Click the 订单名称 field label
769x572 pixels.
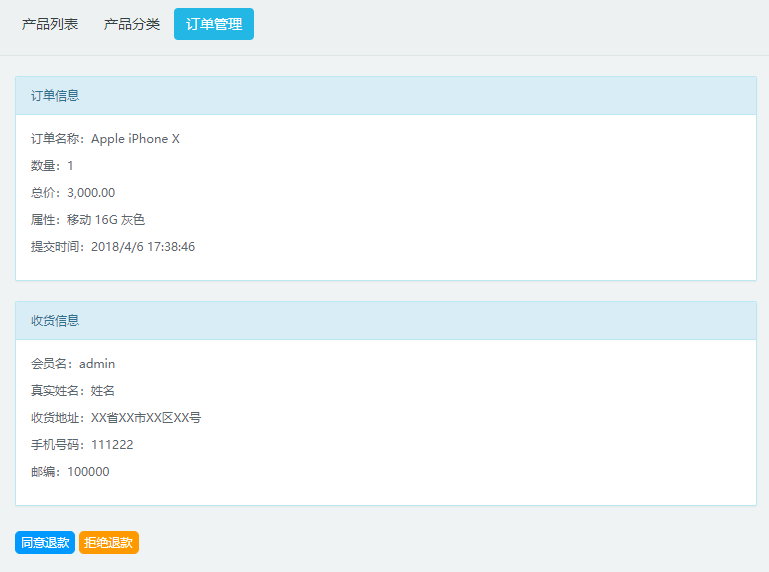click(58, 139)
